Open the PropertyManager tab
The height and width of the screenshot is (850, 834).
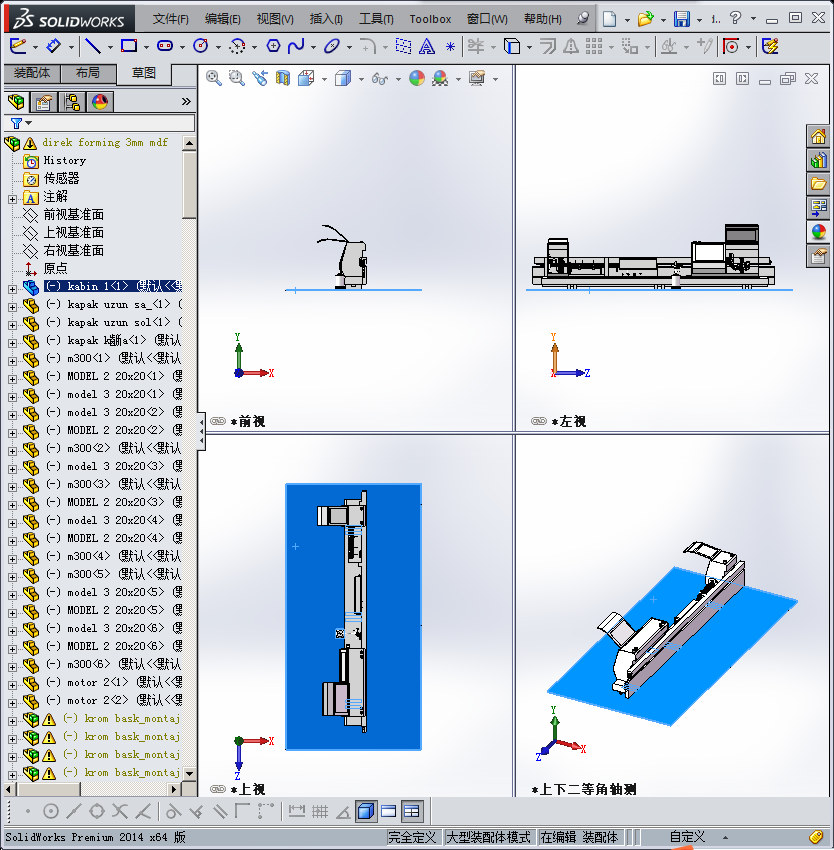click(43, 102)
